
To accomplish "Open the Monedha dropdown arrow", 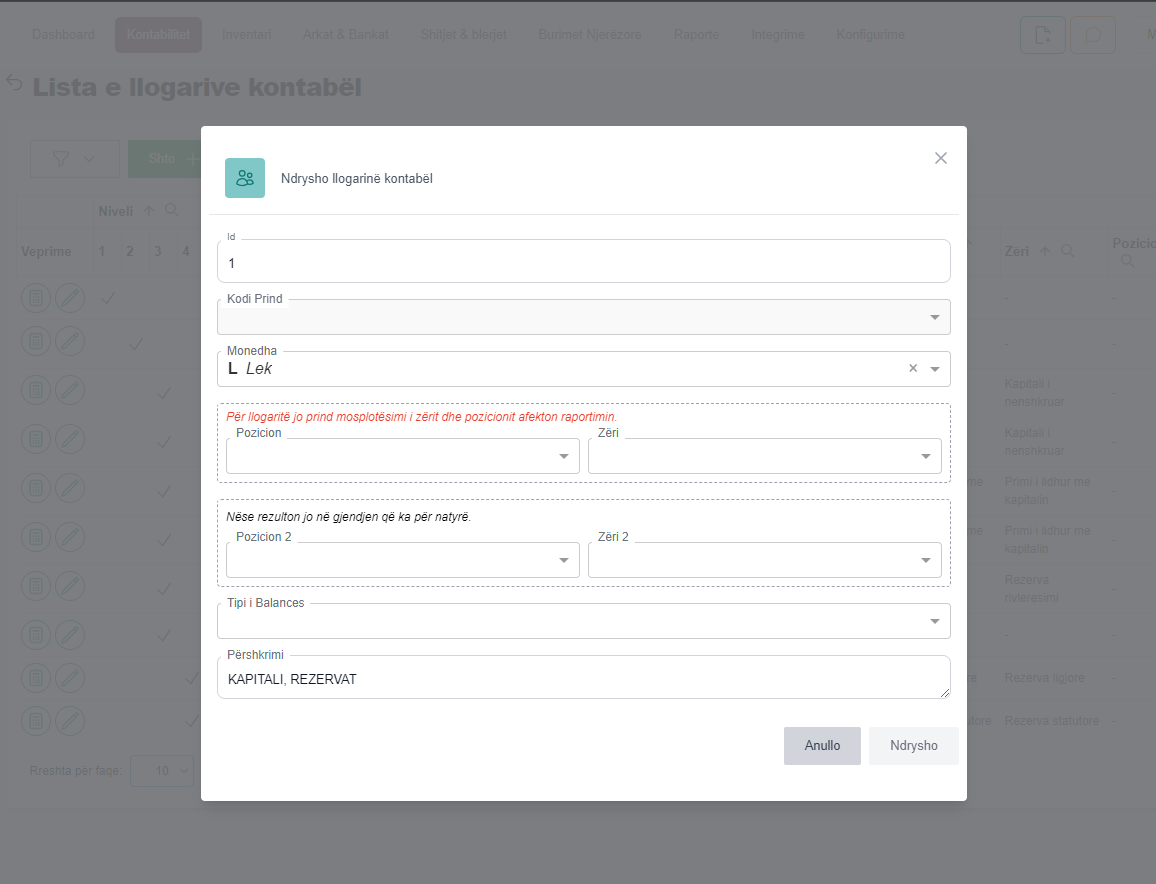I will (934, 369).
